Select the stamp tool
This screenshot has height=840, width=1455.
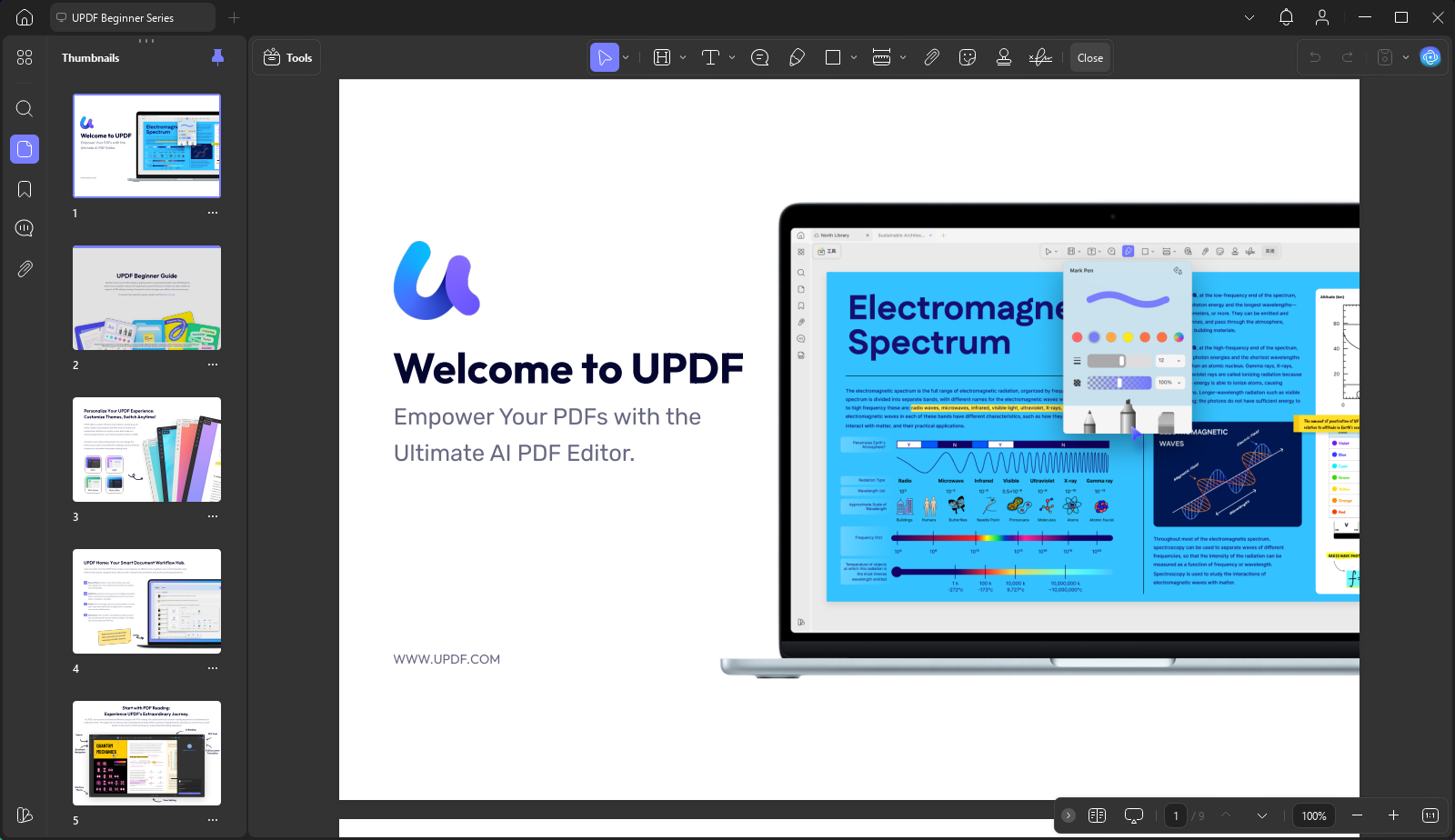pyautogui.click(x=1004, y=57)
